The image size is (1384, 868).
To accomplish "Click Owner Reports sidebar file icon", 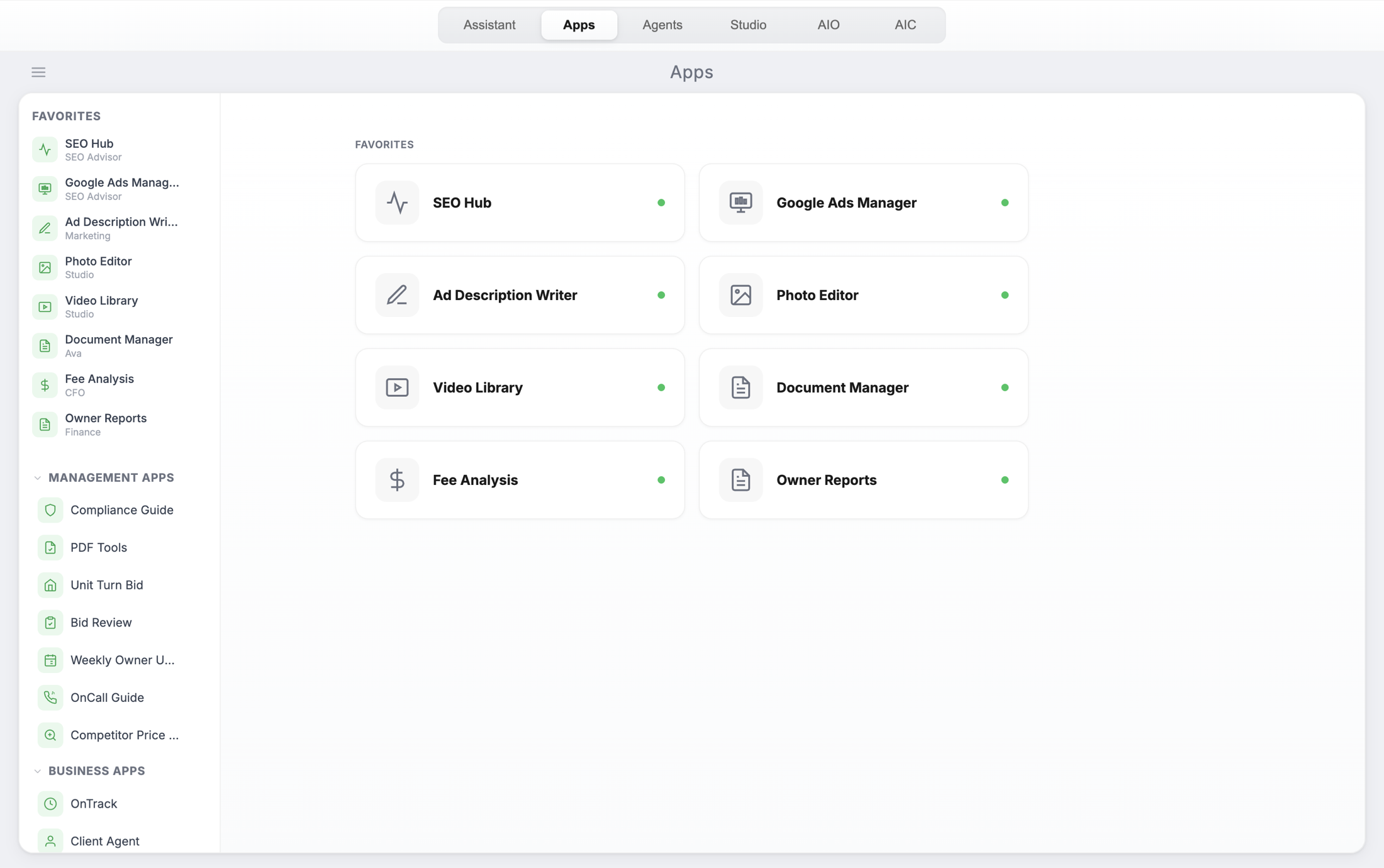I will tap(45, 425).
